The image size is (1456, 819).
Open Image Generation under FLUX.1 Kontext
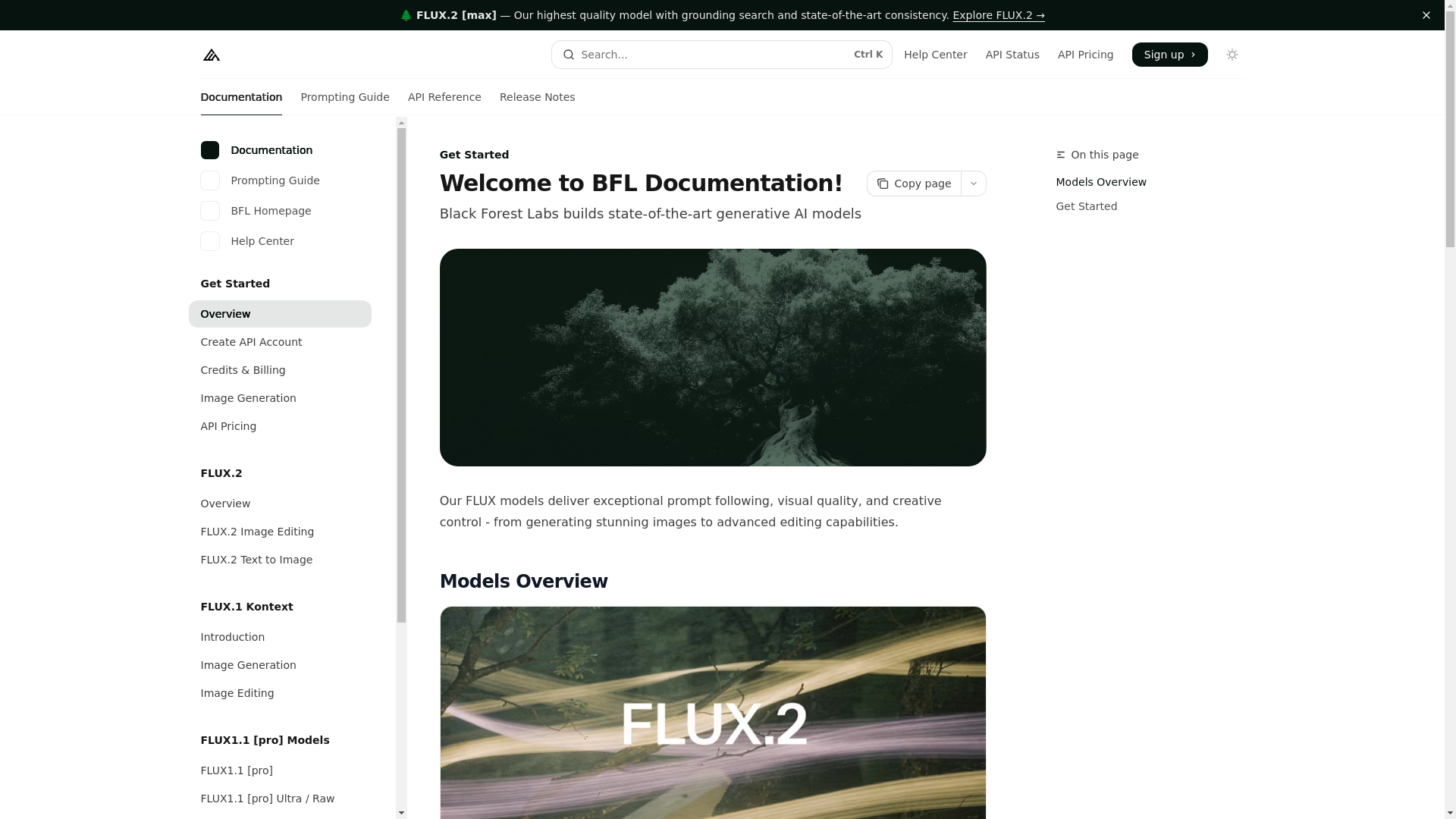tap(280, 665)
